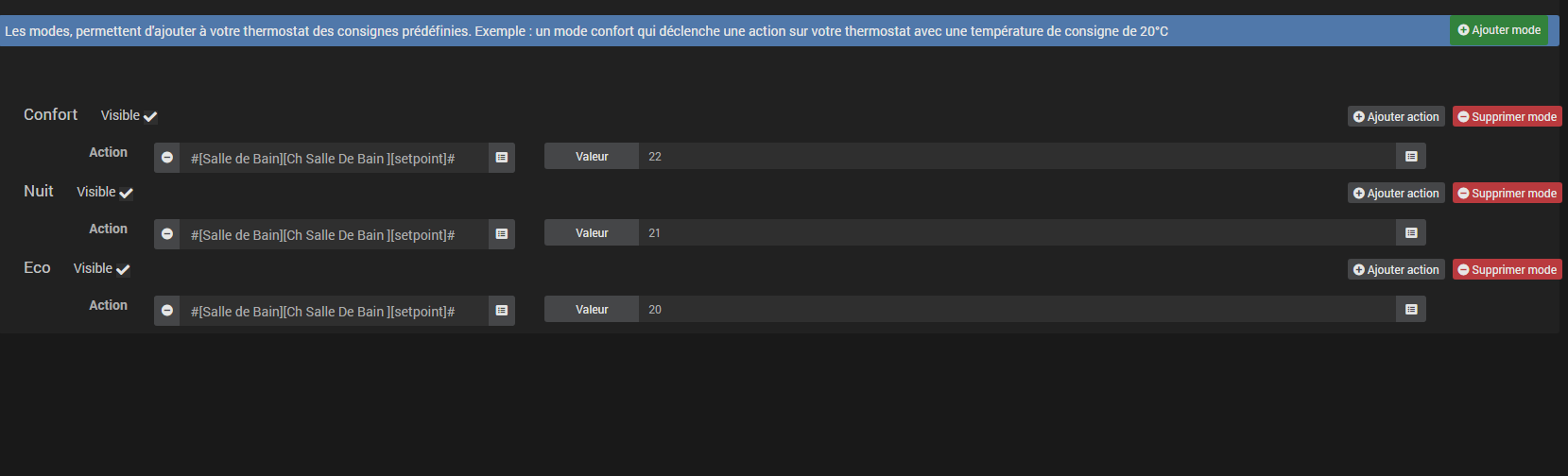Open value selector icon for Confort row

tap(1411, 157)
